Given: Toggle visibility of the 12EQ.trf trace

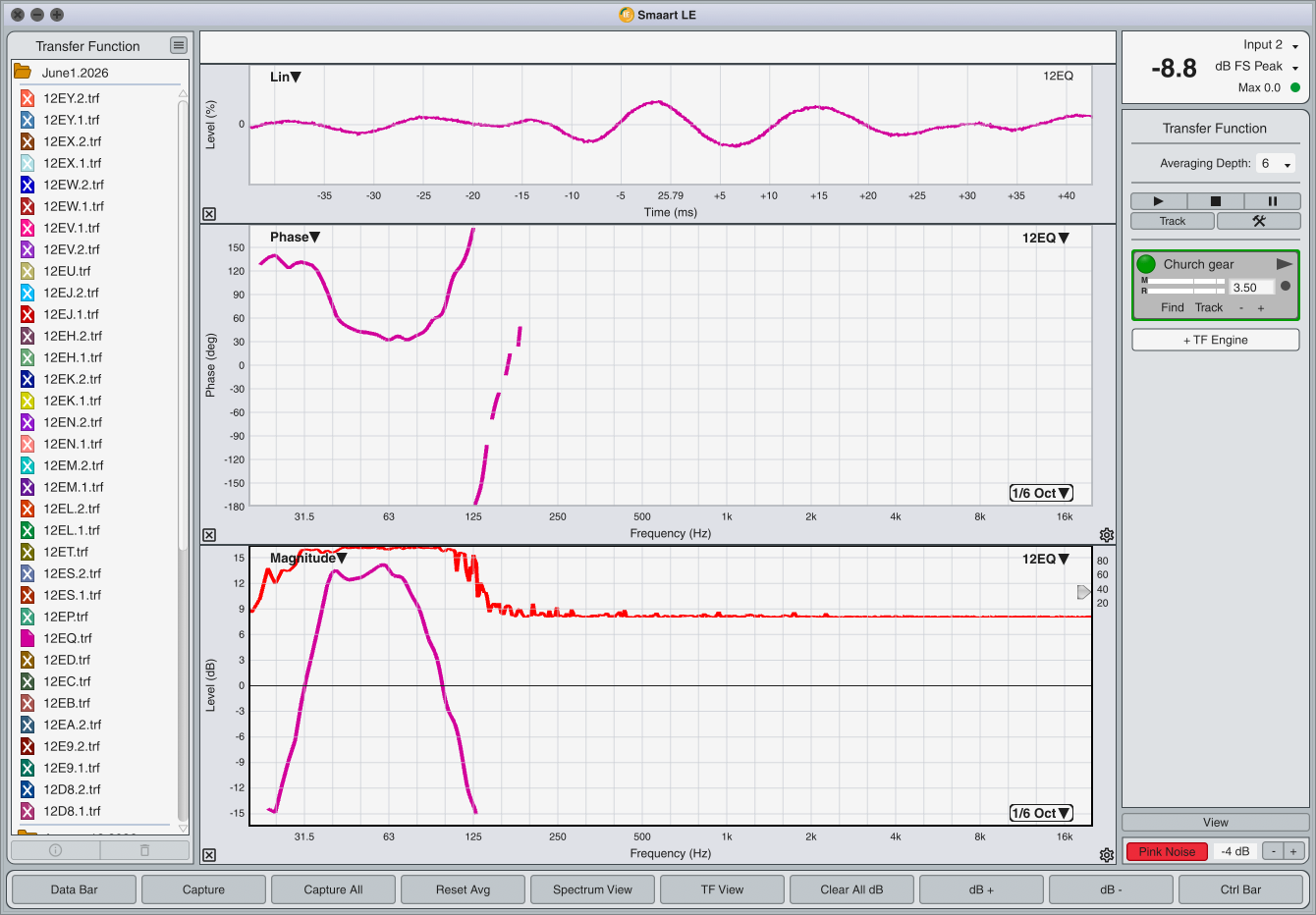Looking at the screenshot, I should 27,638.
